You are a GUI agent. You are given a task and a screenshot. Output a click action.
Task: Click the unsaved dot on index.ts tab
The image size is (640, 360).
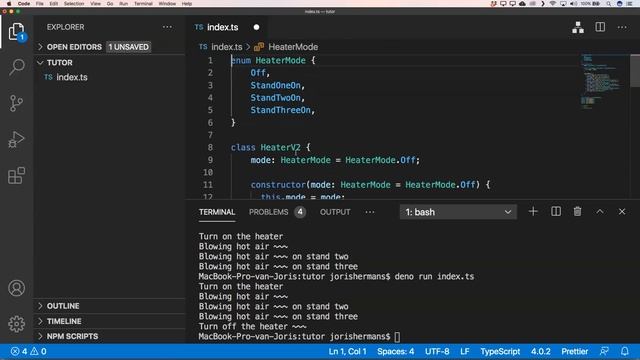256,27
